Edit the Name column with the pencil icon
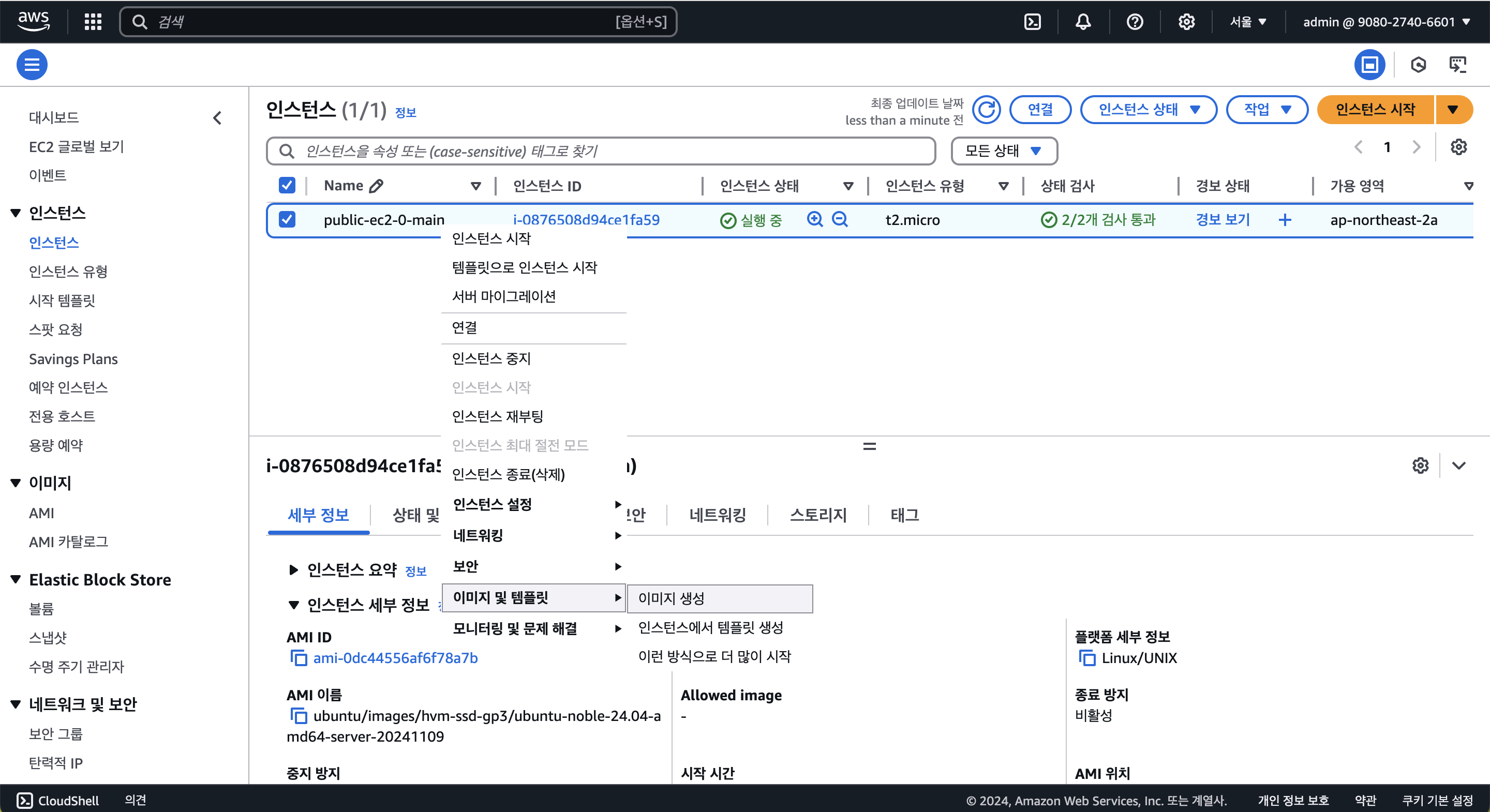The width and height of the screenshot is (1490, 812). [377, 186]
